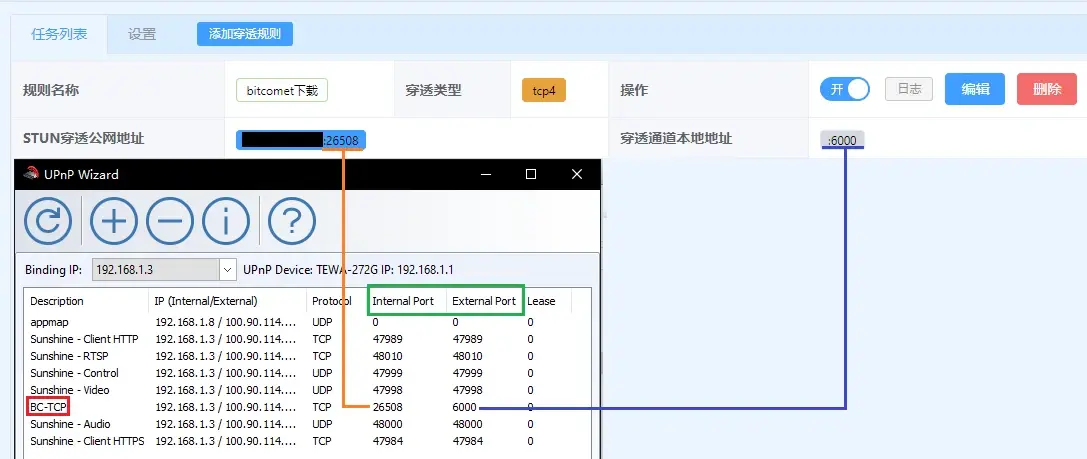Select the Sunshine - Video row
This screenshot has height=459, width=1087.
tap(308, 390)
